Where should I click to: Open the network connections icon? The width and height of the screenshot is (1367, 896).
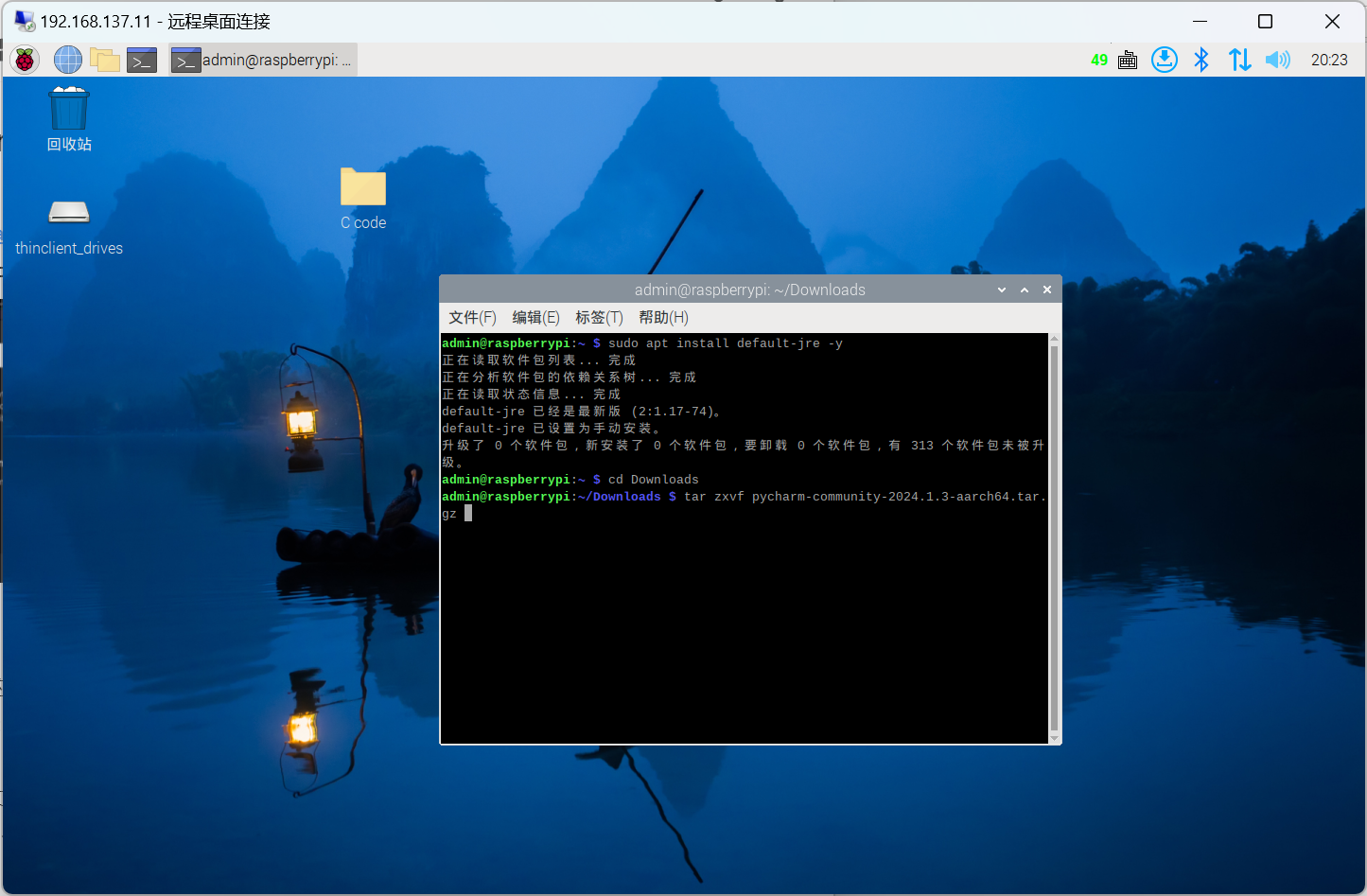pyautogui.click(x=1239, y=60)
